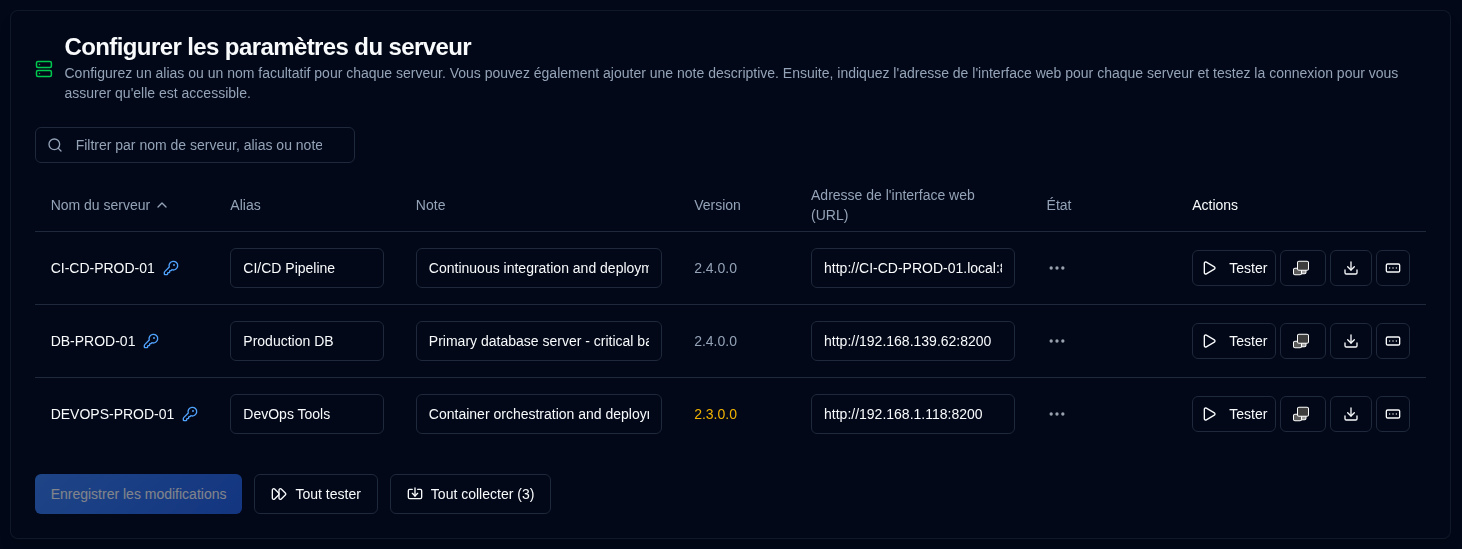
Task: Click the overlapping-windows icon in DEVOPS-PROD-01 row
Action: [1302, 414]
